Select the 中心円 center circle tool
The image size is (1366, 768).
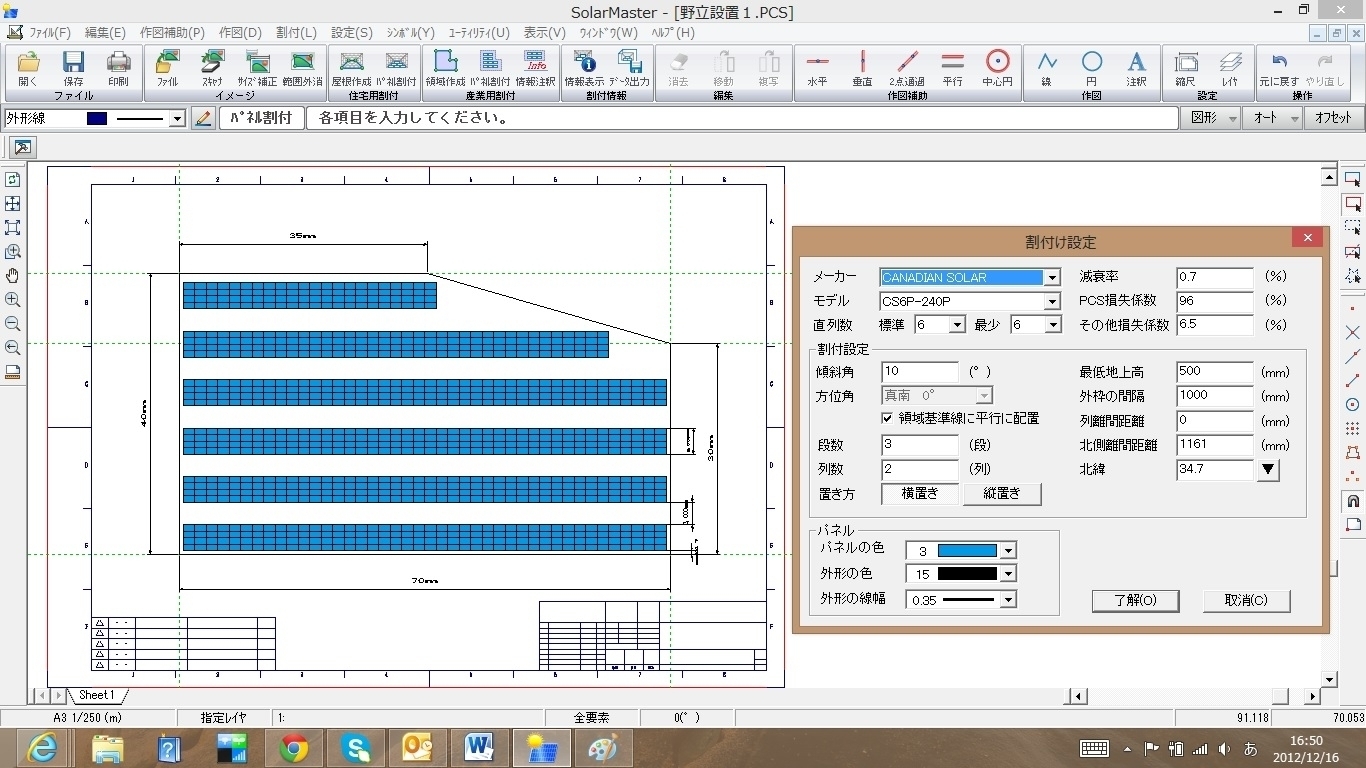tap(997, 67)
